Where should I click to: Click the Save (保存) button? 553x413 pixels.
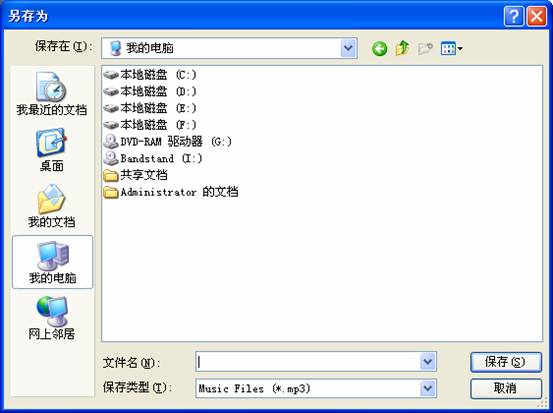pos(506,362)
